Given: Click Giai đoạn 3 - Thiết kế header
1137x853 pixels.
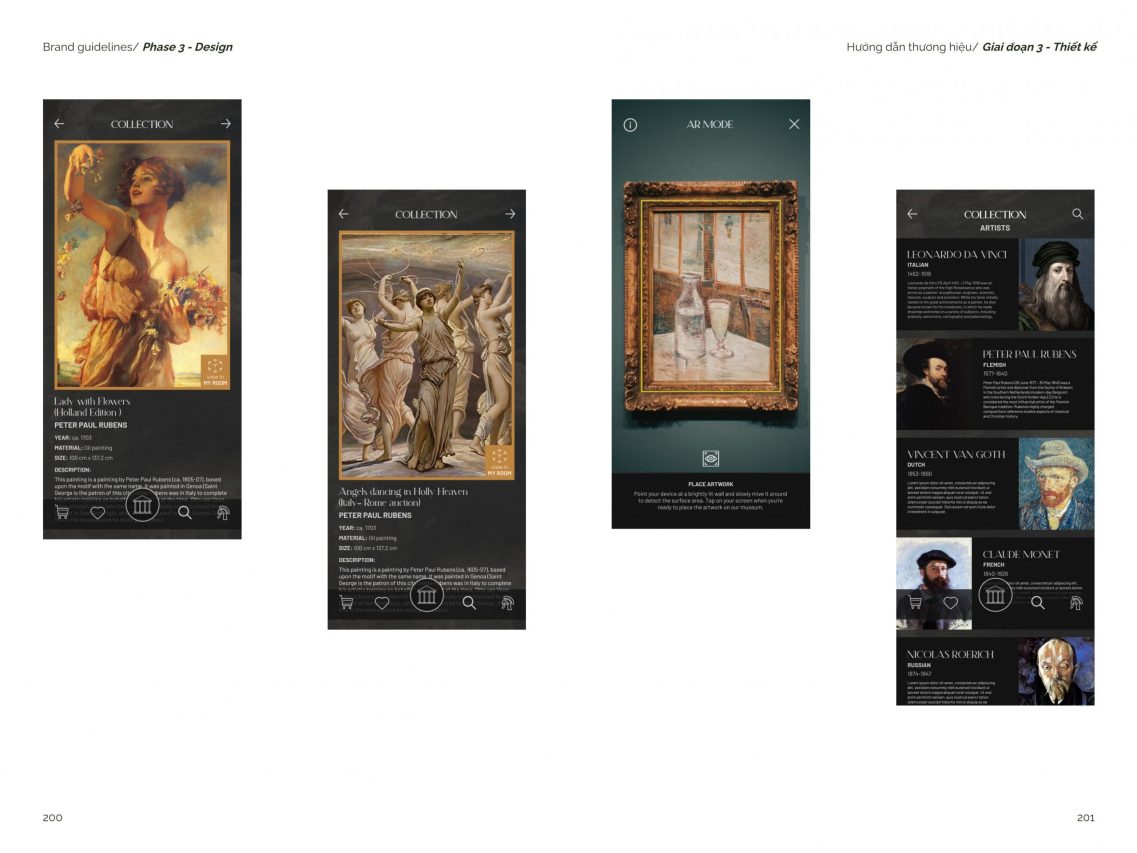Looking at the screenshot, I should click(1039, 47).
